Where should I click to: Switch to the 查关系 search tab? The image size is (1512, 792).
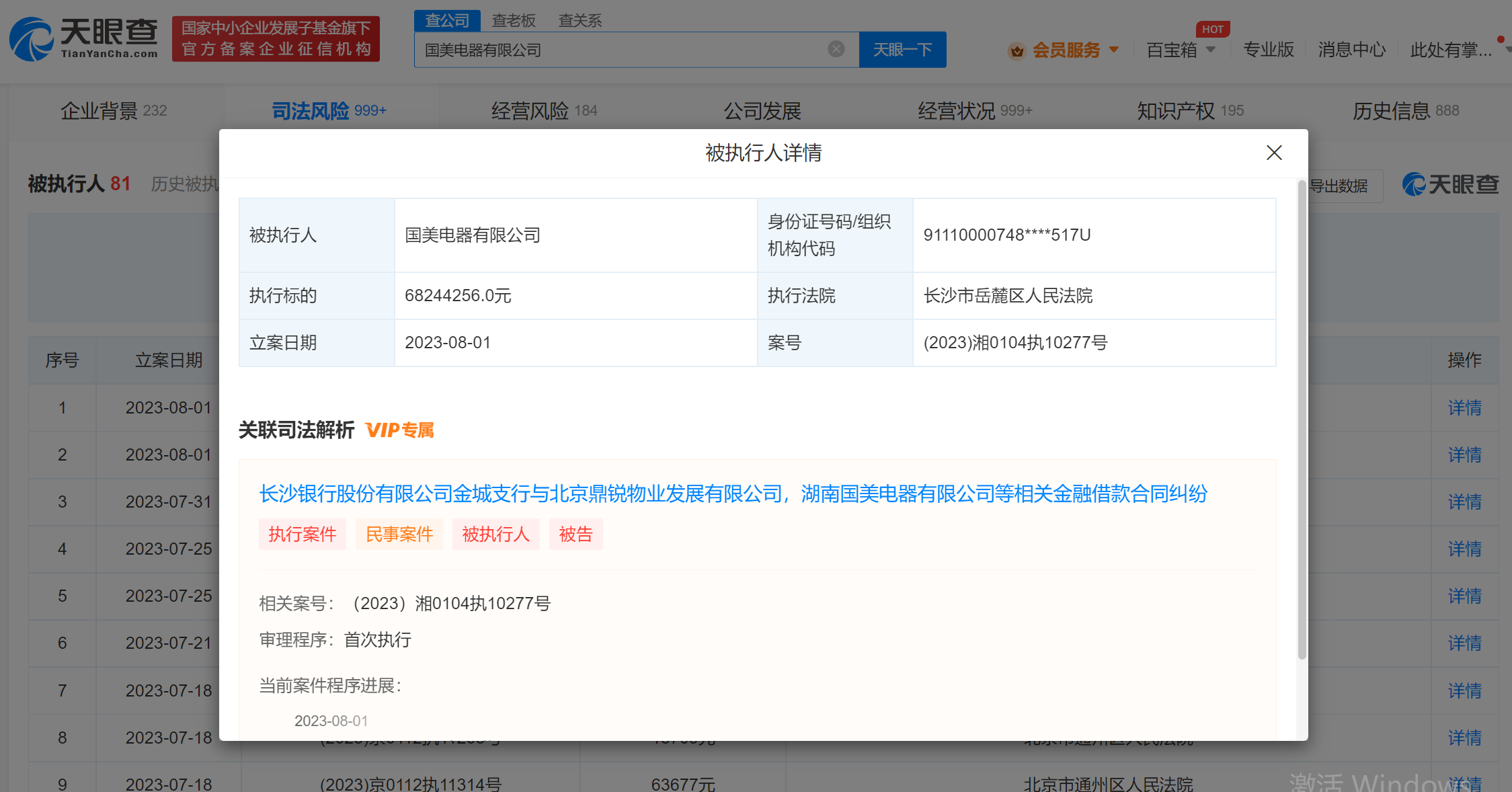(x=580, y=21)
